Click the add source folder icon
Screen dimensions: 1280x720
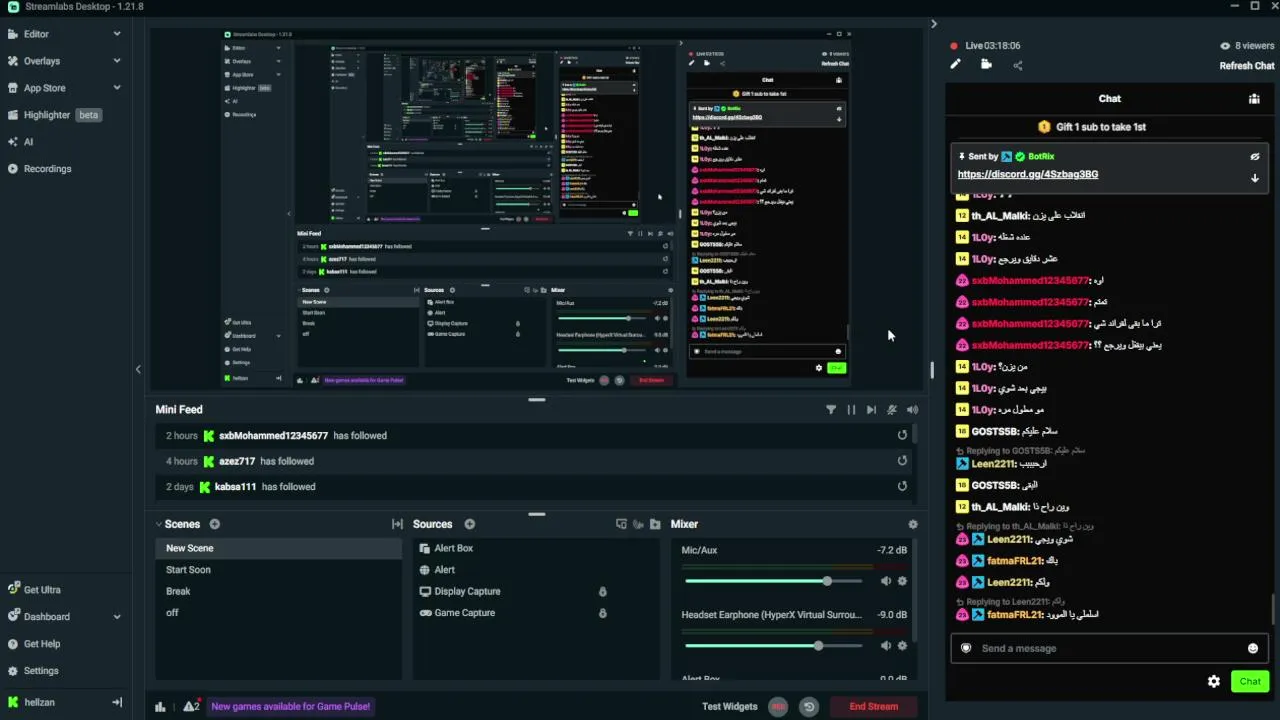point(655,524)
